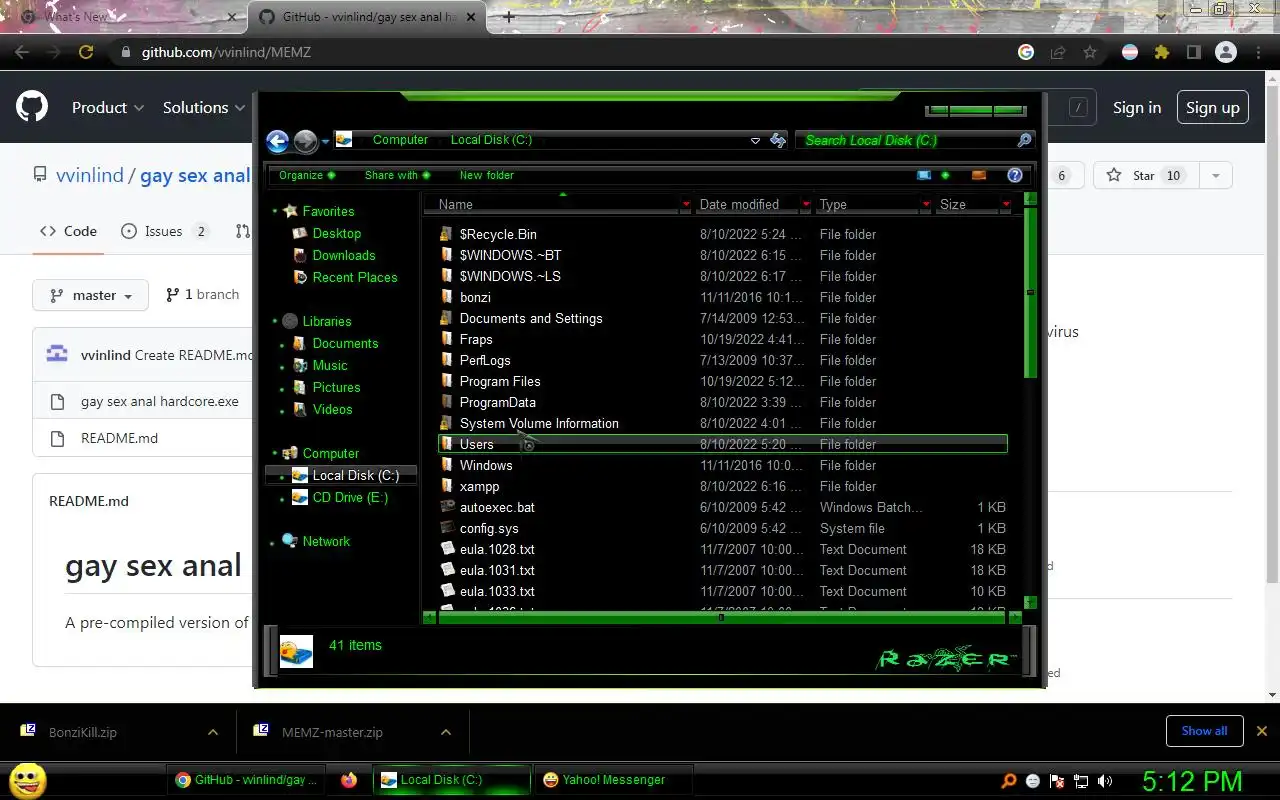This screenshot has width=1280, height=800.
Task: Click the Favorites star icon in navigation pane
Action: [x=291, y=211]
